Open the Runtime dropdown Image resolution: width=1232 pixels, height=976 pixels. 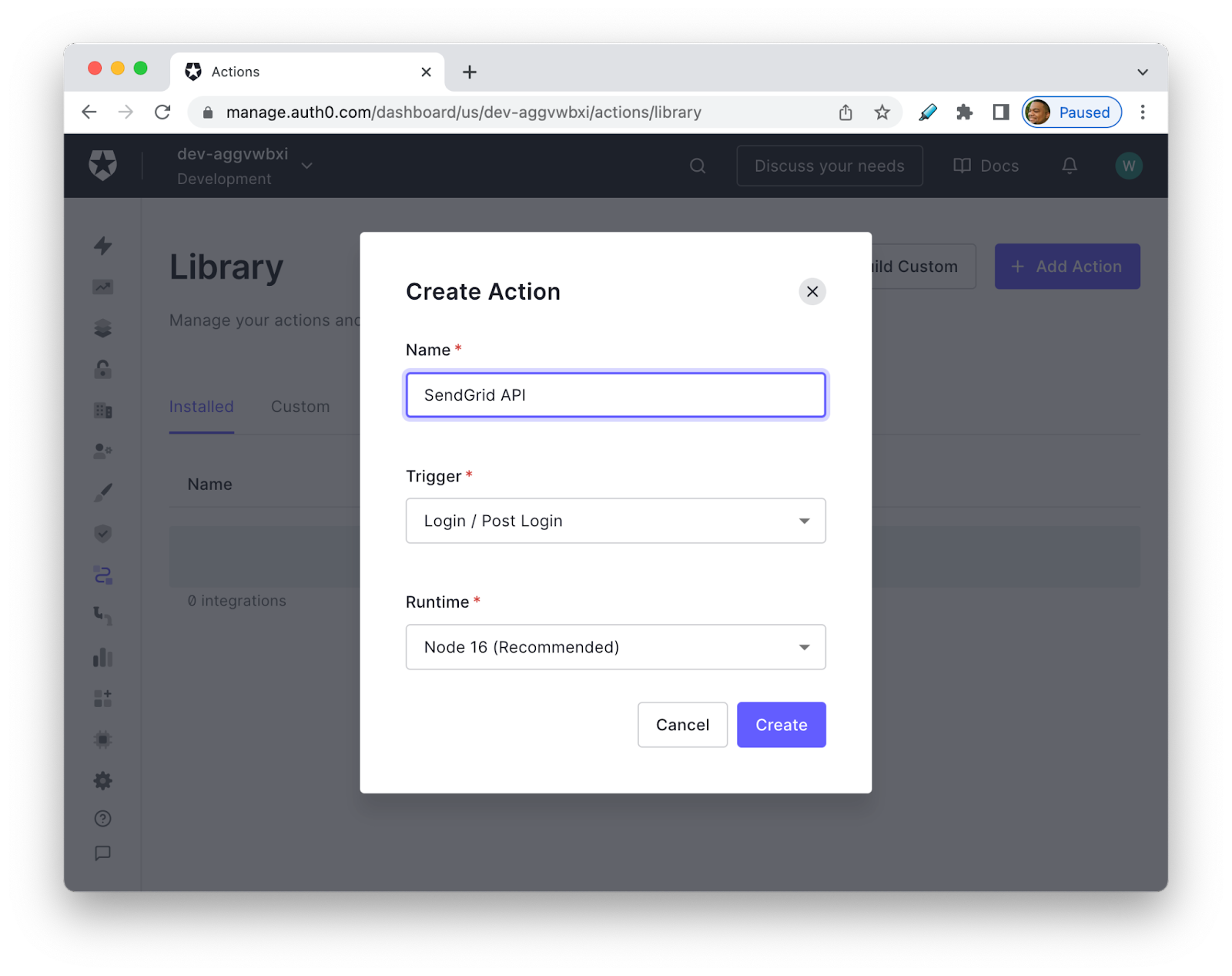[x=615, y=647]
